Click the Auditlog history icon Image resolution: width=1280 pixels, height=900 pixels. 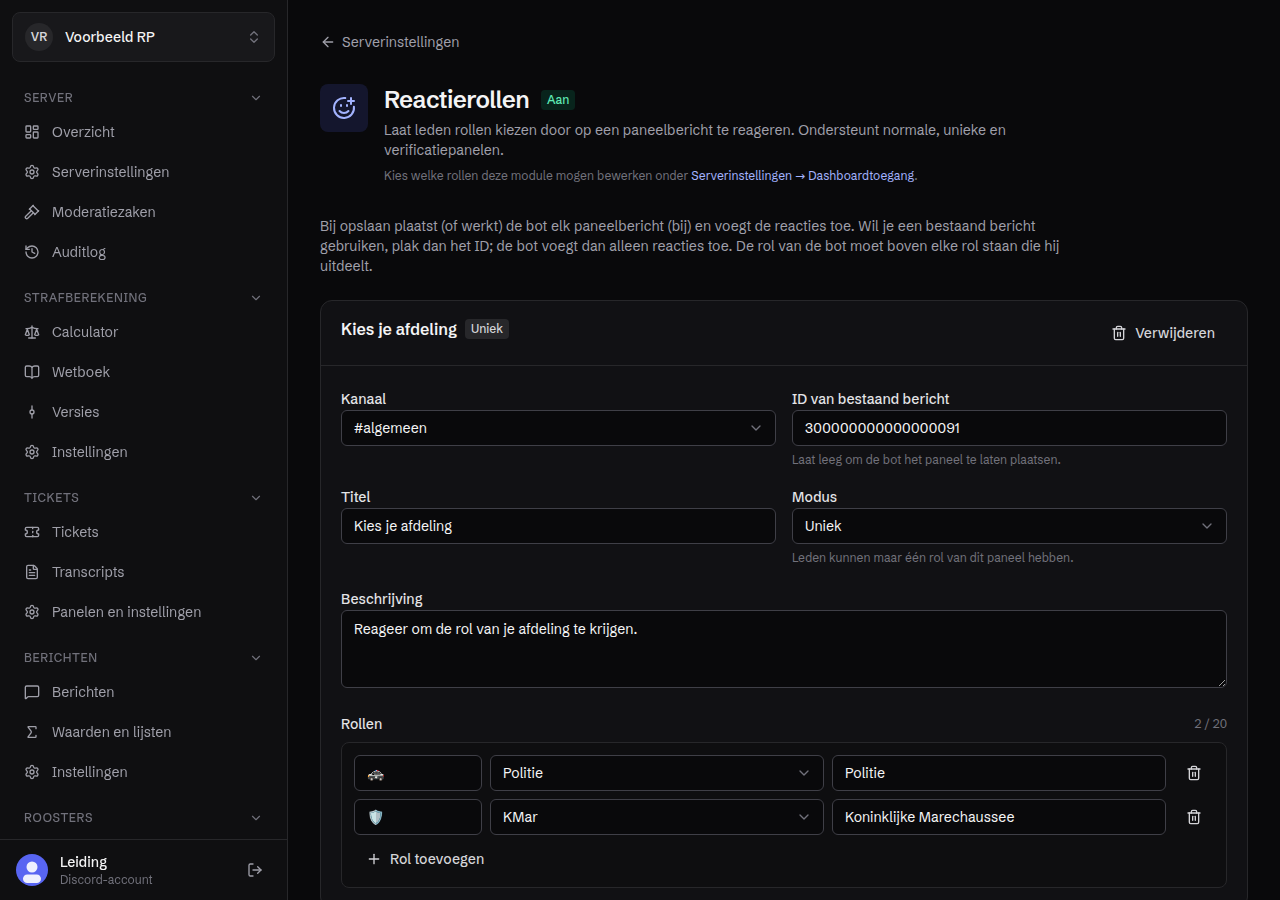[x=32, y=252]
